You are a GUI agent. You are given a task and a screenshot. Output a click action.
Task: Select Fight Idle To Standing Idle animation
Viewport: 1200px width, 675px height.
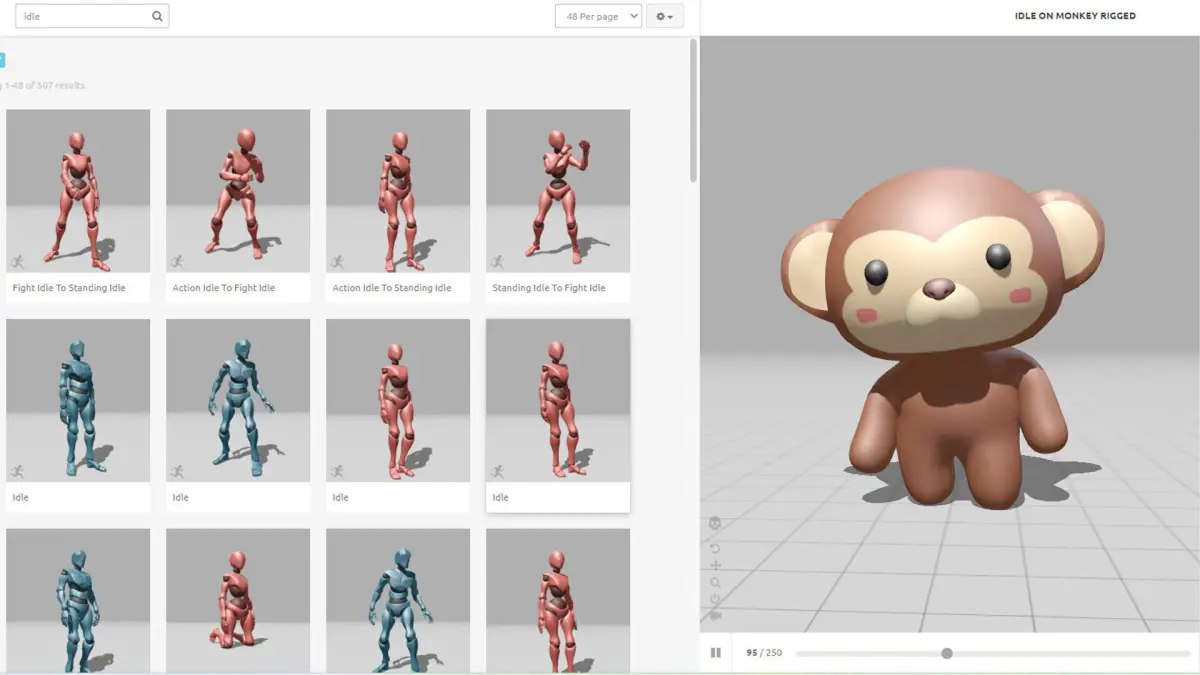click(x=78, y=206)
